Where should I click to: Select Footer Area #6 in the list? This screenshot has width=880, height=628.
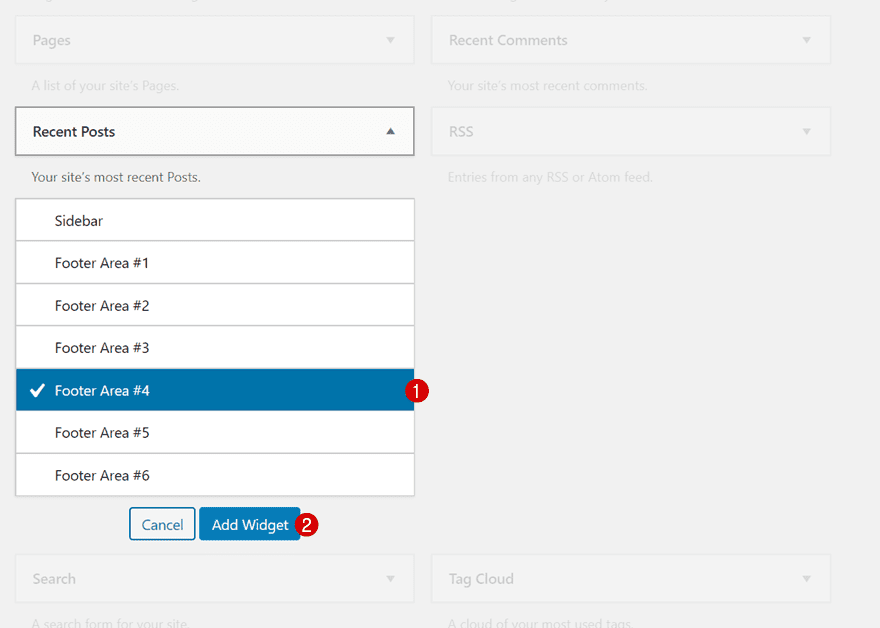coord(214,475)
